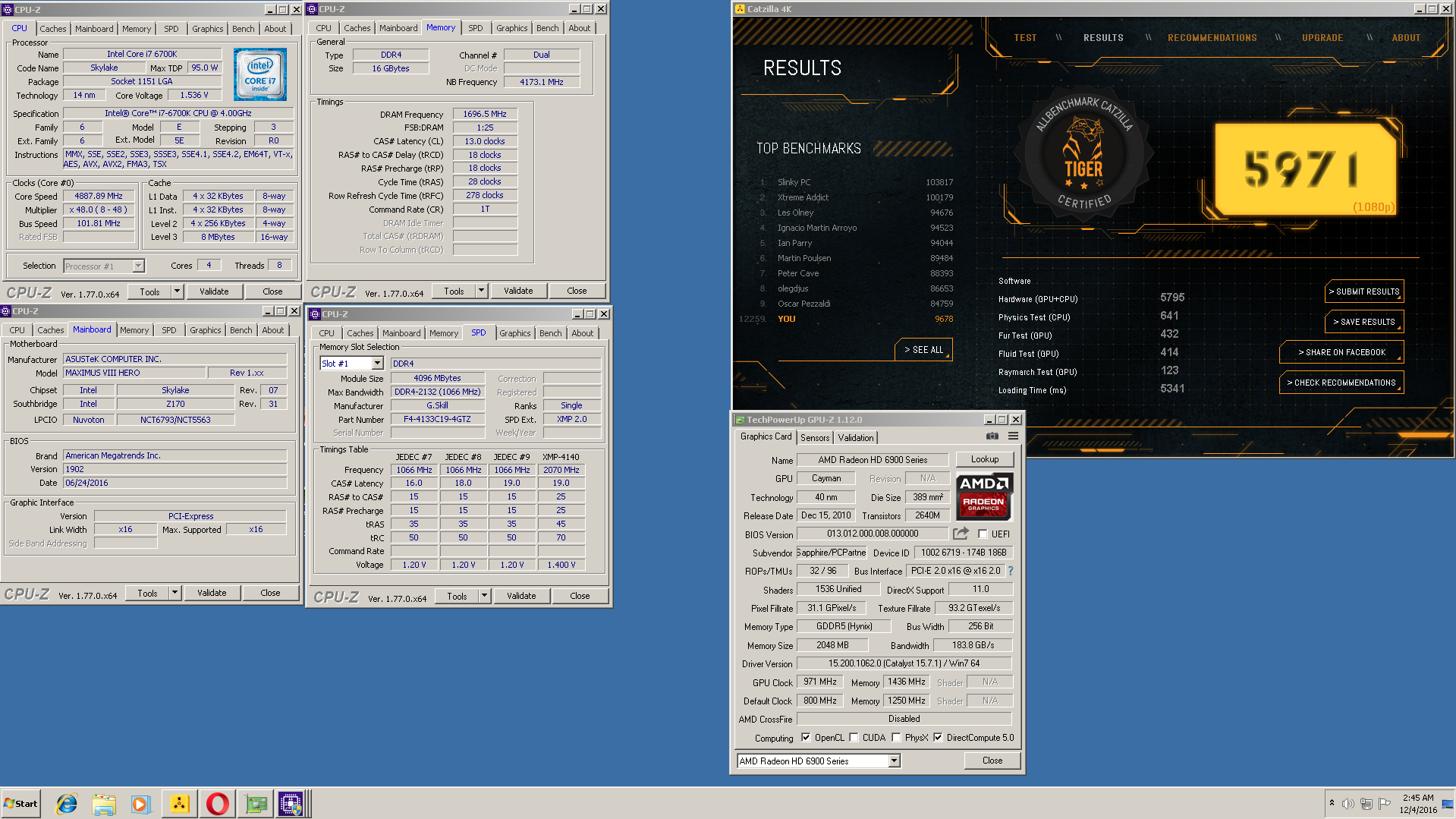The image size is (1456, 819).
Task: Select Caches tab in top-left CPU-Z window
Action: 53,29
